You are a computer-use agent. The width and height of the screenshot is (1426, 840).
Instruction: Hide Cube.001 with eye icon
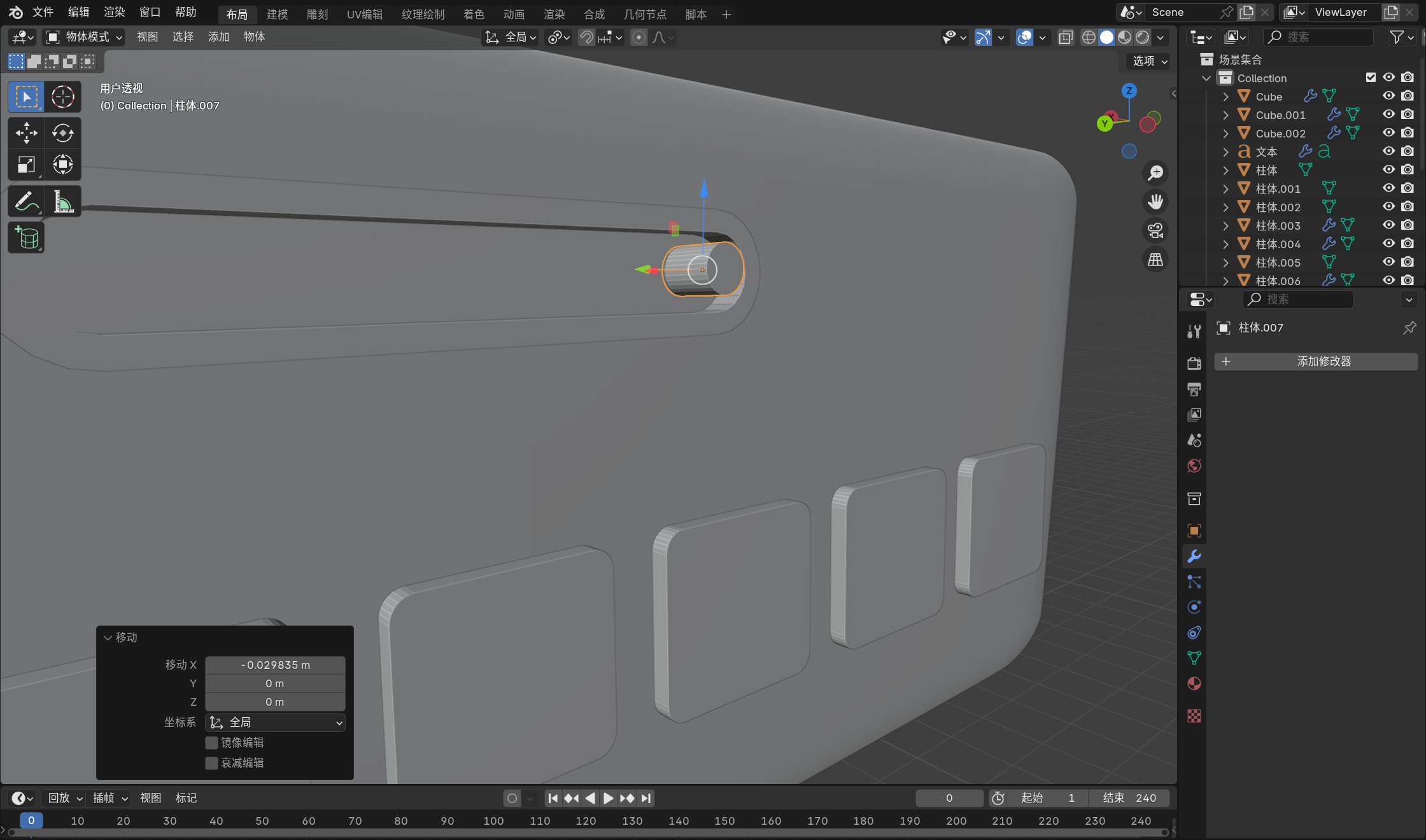(x=1388, y=115)
